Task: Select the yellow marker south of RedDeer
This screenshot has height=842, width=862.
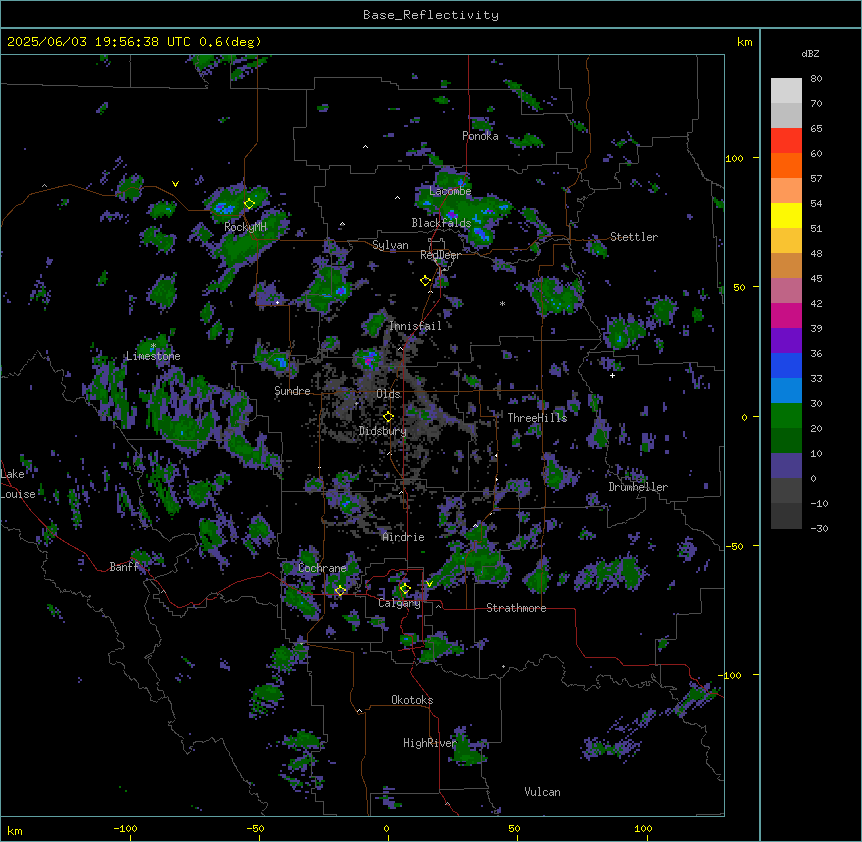Action: click(x=426, y=281)
